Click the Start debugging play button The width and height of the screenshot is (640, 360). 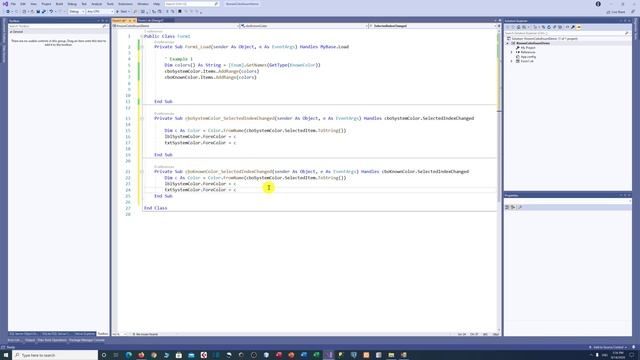pyautogui.click(x=118, y=11)
